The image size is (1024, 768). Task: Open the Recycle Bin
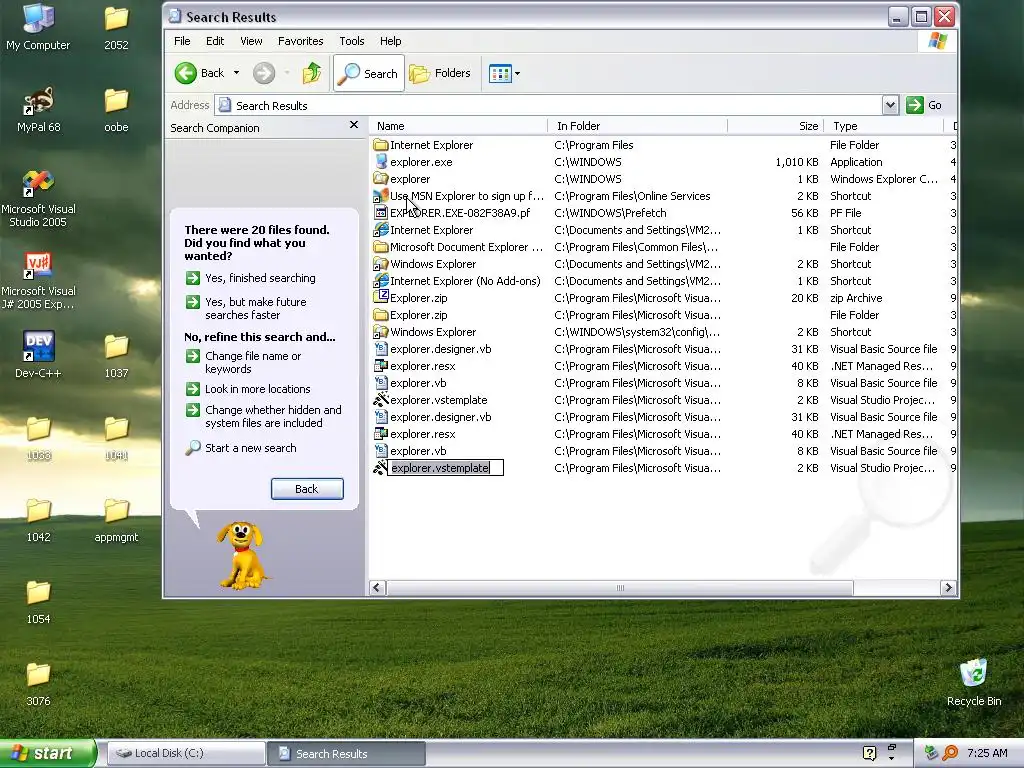coord(974,682)
